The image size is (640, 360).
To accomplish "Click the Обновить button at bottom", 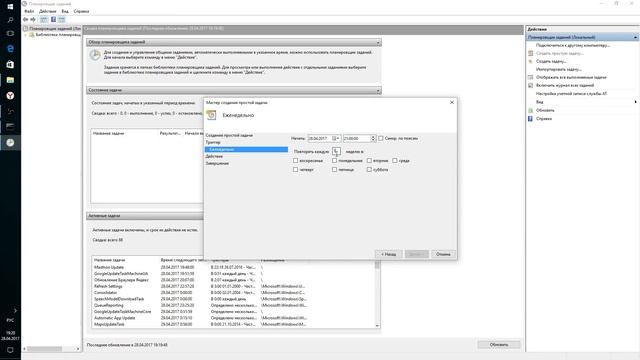I will [x=499, y=345].
